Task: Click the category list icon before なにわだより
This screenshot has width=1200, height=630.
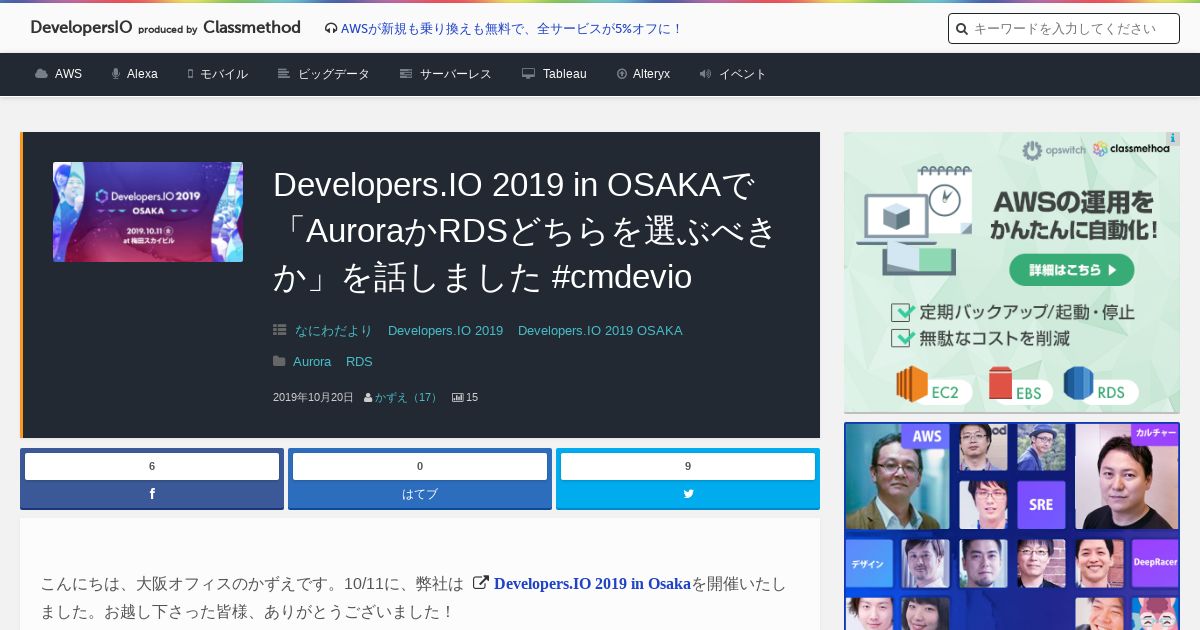Action: (280, 330)
